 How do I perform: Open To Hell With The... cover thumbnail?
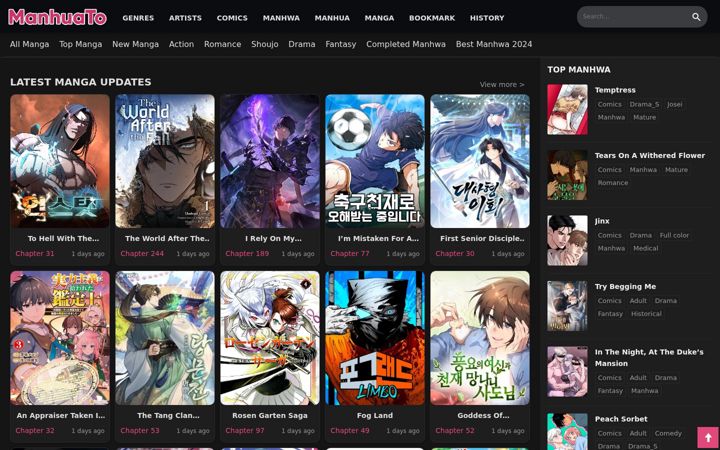click(x=60, y=161)
